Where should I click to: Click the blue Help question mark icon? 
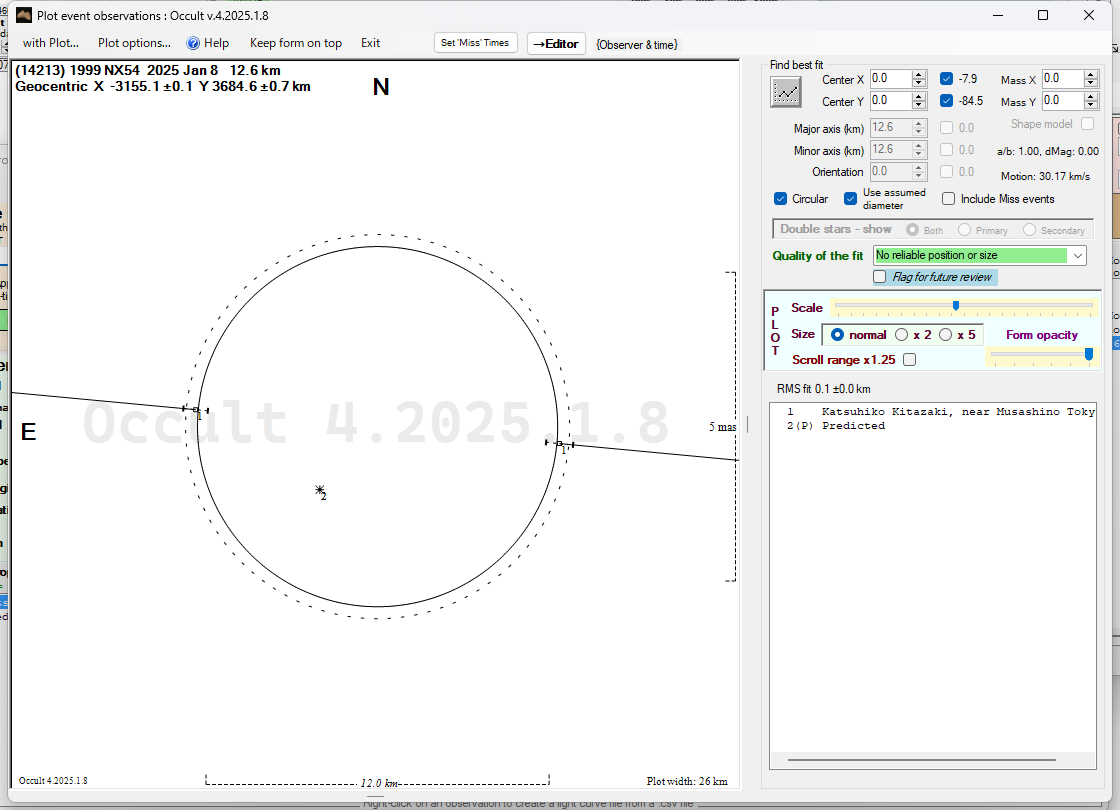pyautogui.click(x=194, y=43)
